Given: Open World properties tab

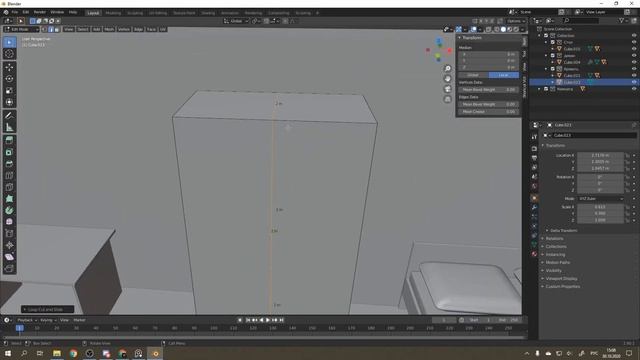Looking at the screenshot, I should click(534, 187).
